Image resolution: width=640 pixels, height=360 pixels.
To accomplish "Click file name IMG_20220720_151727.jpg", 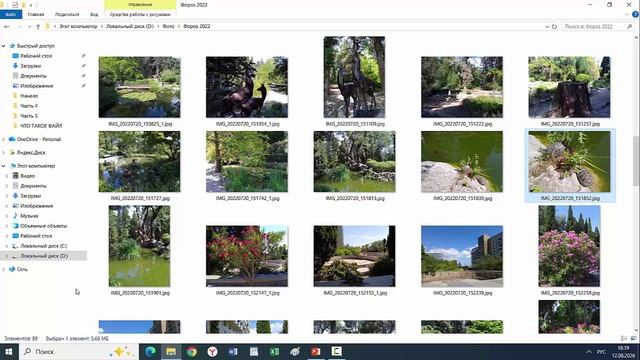I will click(140, 198).
